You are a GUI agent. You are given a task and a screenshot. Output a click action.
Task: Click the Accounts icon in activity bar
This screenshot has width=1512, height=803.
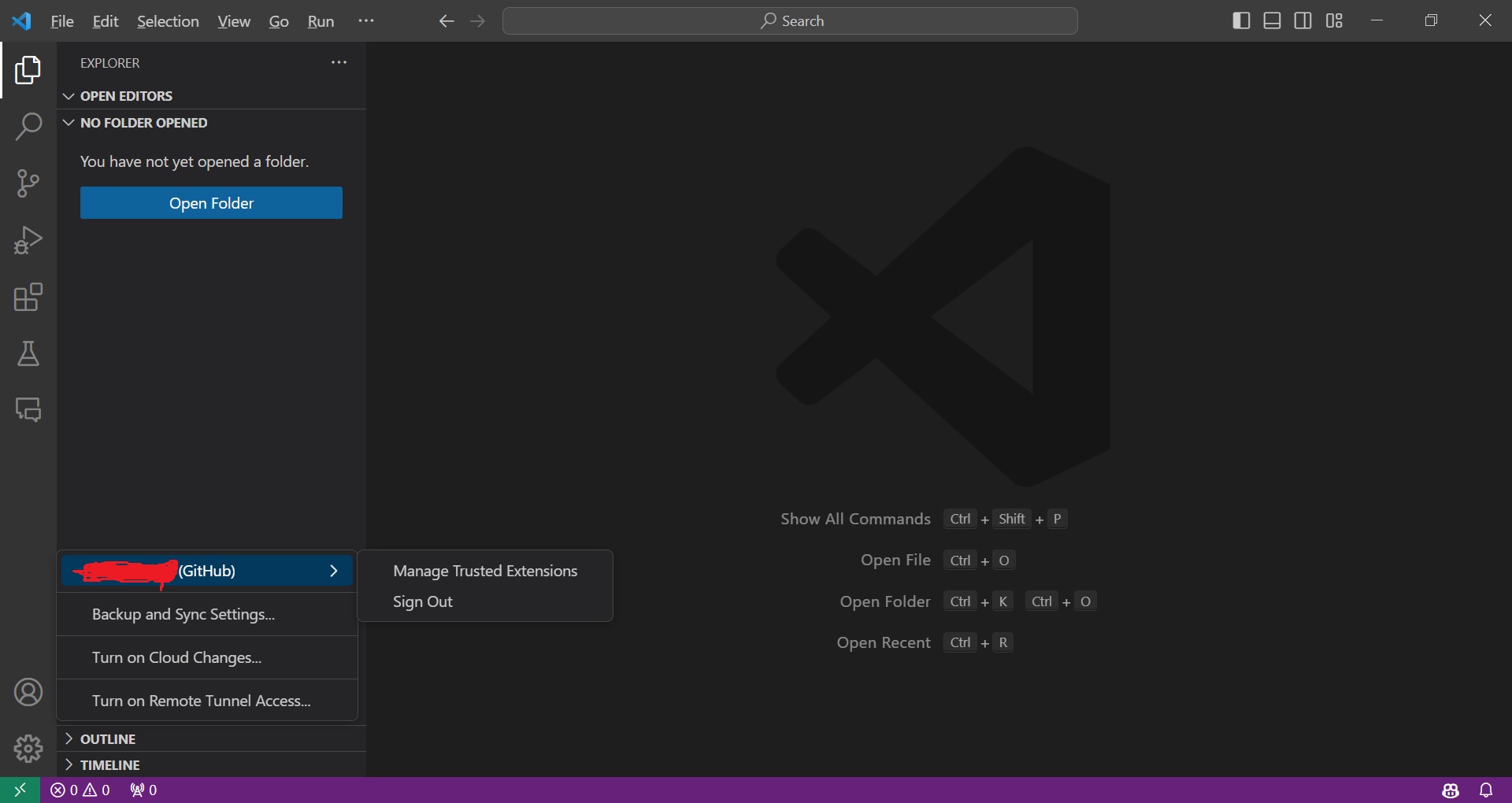tap(28, 692)
